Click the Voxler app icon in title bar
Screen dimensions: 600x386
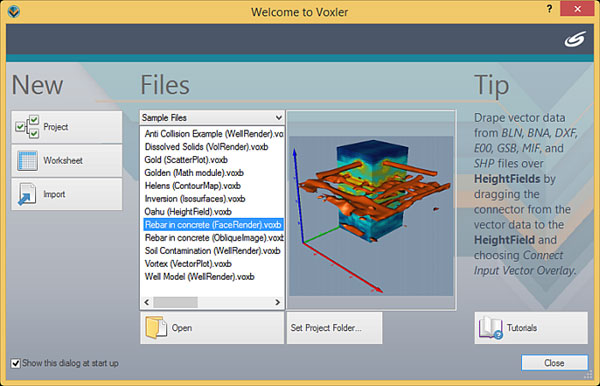(14, 11)
